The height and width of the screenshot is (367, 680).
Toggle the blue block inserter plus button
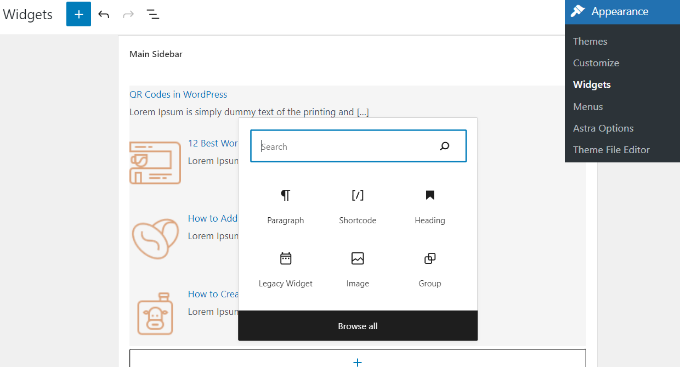(78, 14)
